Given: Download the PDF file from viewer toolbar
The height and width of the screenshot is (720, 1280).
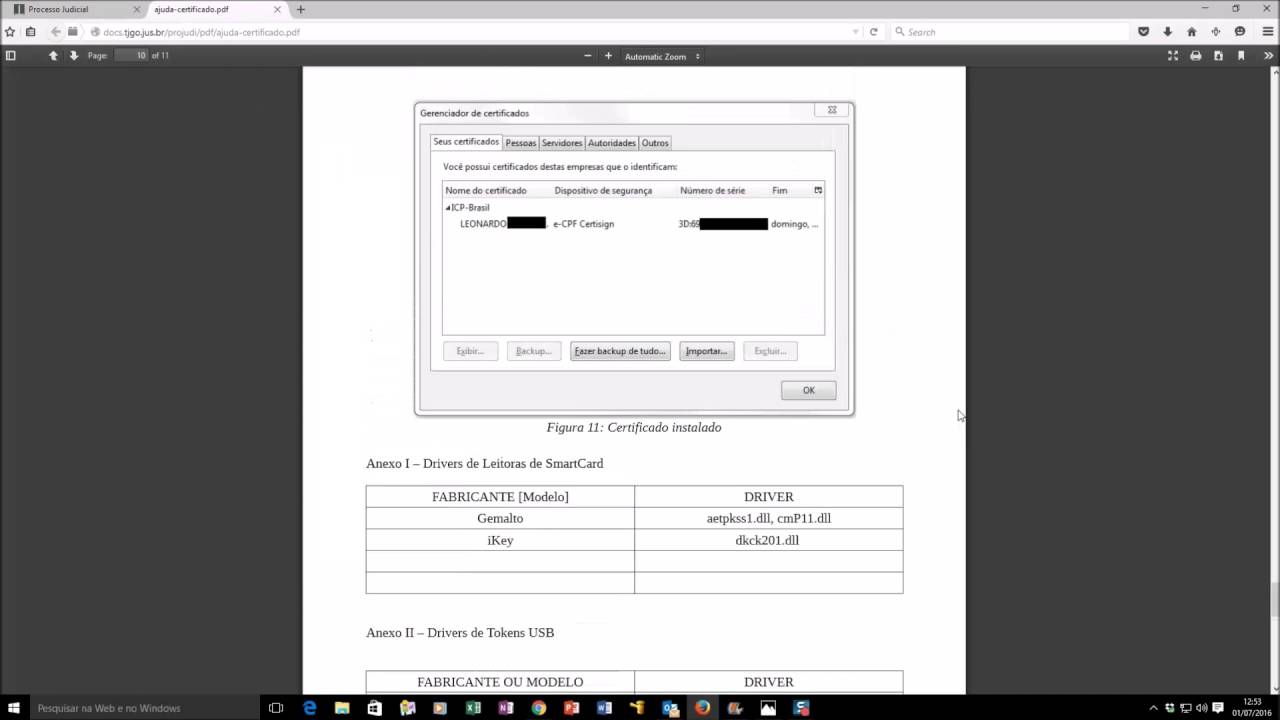Looking at the screenshot, I should click(1218, 56).
